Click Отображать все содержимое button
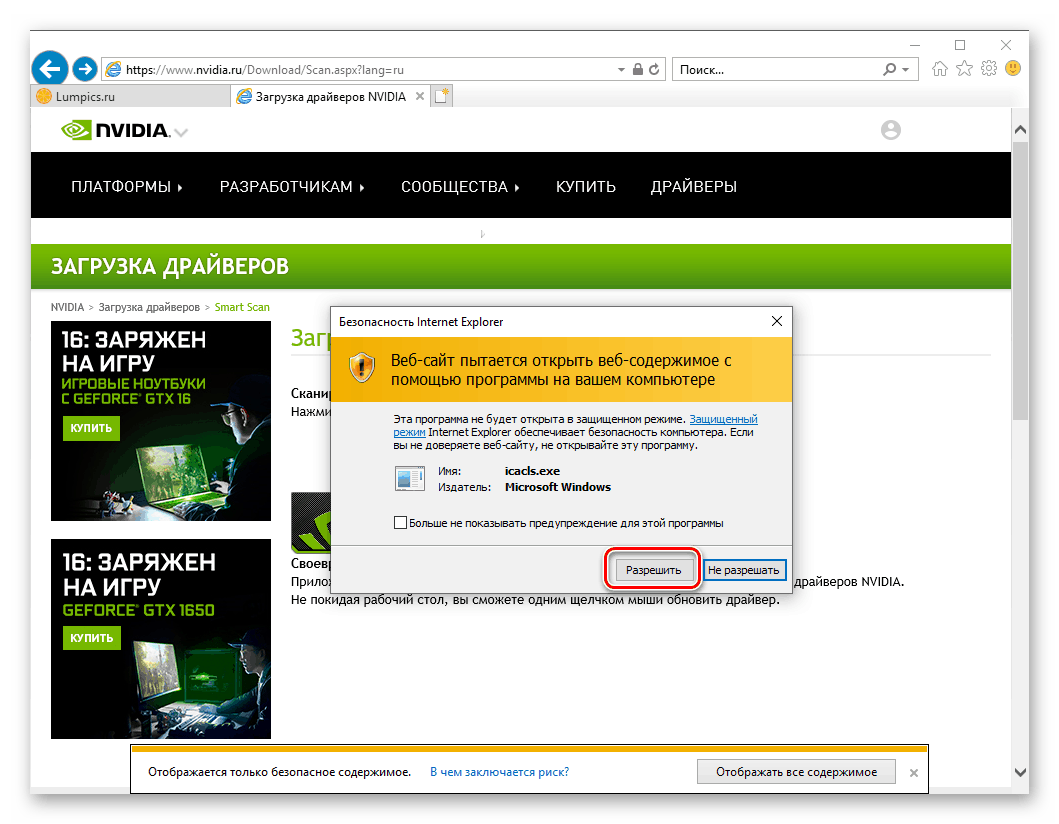 point(796,772)
